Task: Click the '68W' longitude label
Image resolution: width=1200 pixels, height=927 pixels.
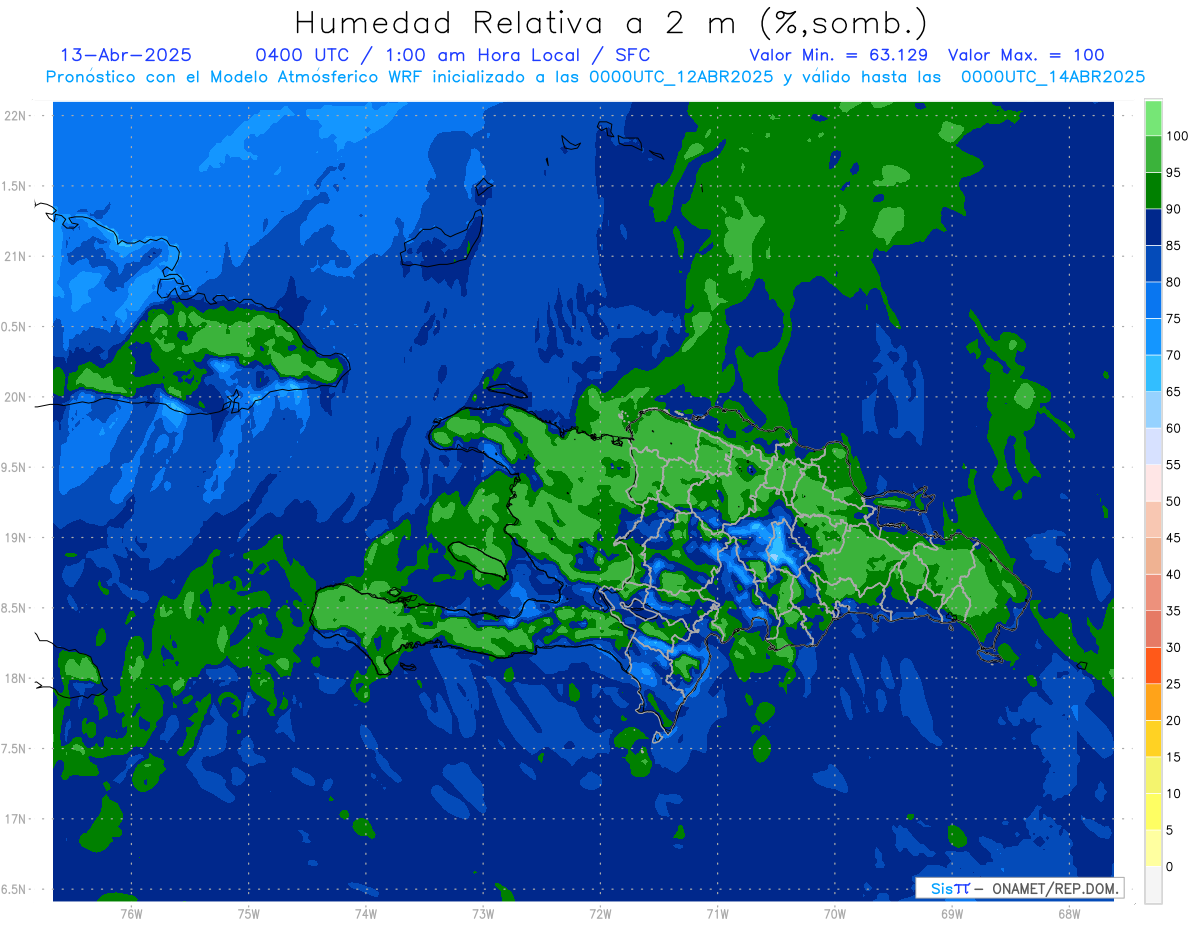Action: [x=1069, y=914]
